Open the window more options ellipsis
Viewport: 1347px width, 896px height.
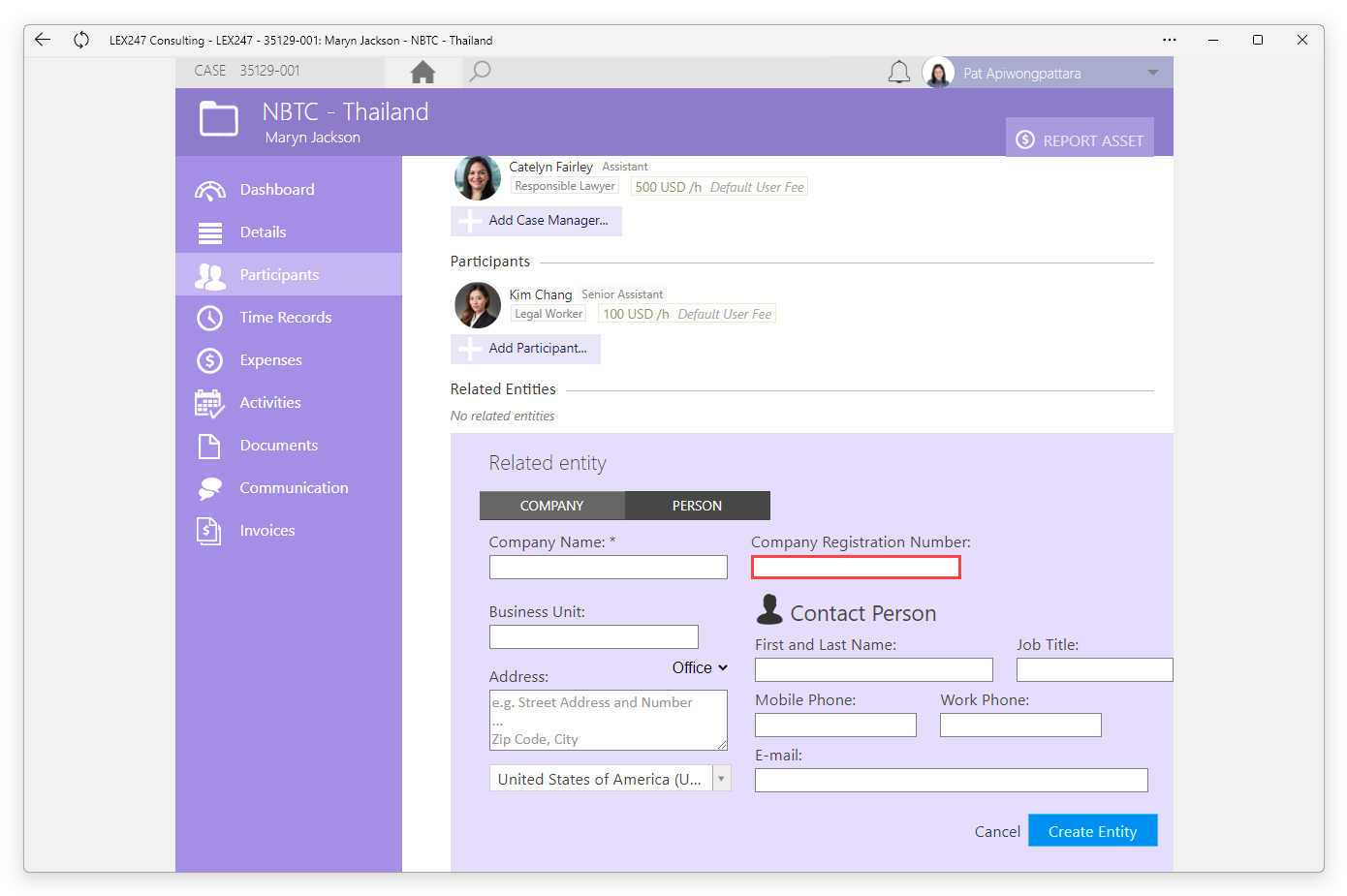(x=1170, y=40)
